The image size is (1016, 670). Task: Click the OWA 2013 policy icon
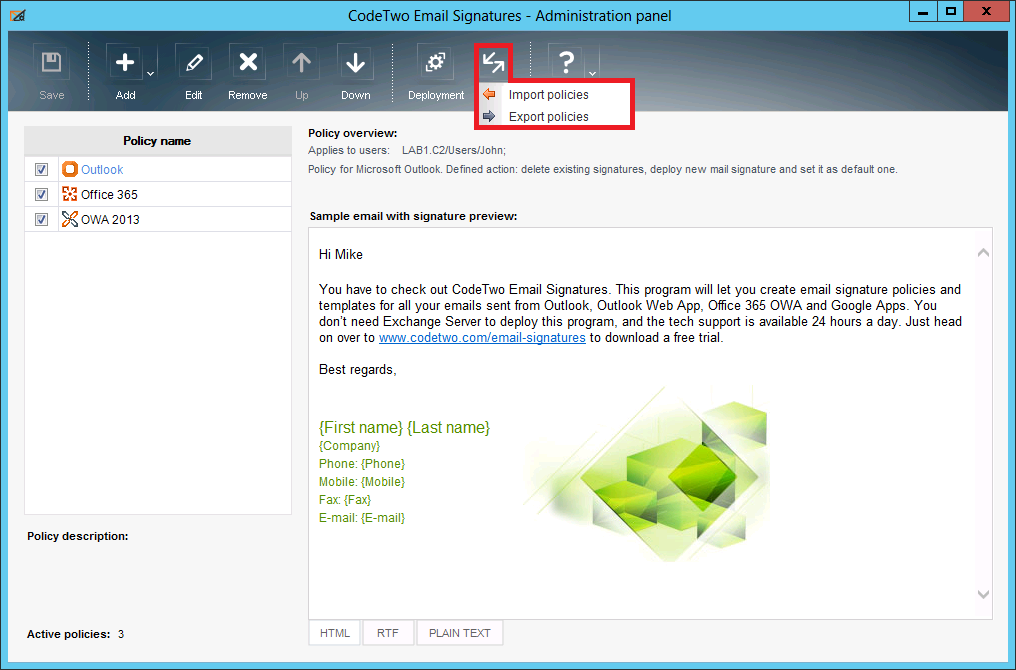69,219
